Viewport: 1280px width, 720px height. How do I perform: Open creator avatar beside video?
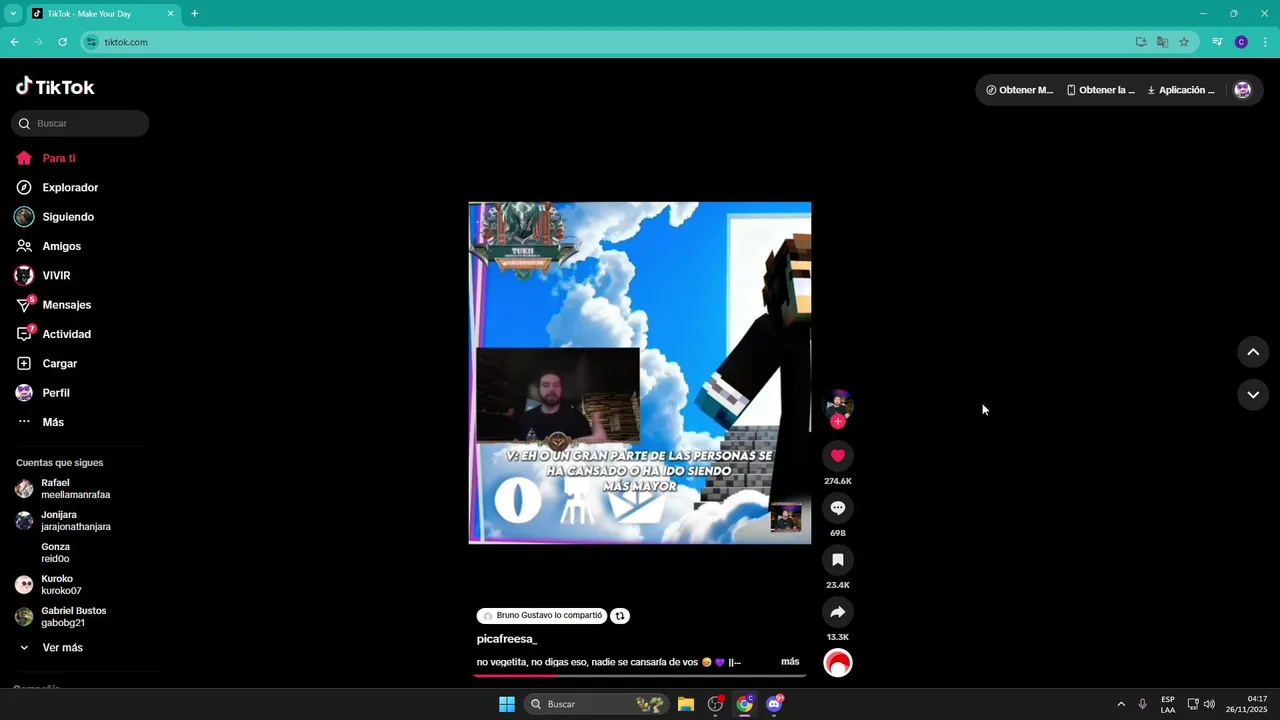pyautogui.click(x=838, y=404)
